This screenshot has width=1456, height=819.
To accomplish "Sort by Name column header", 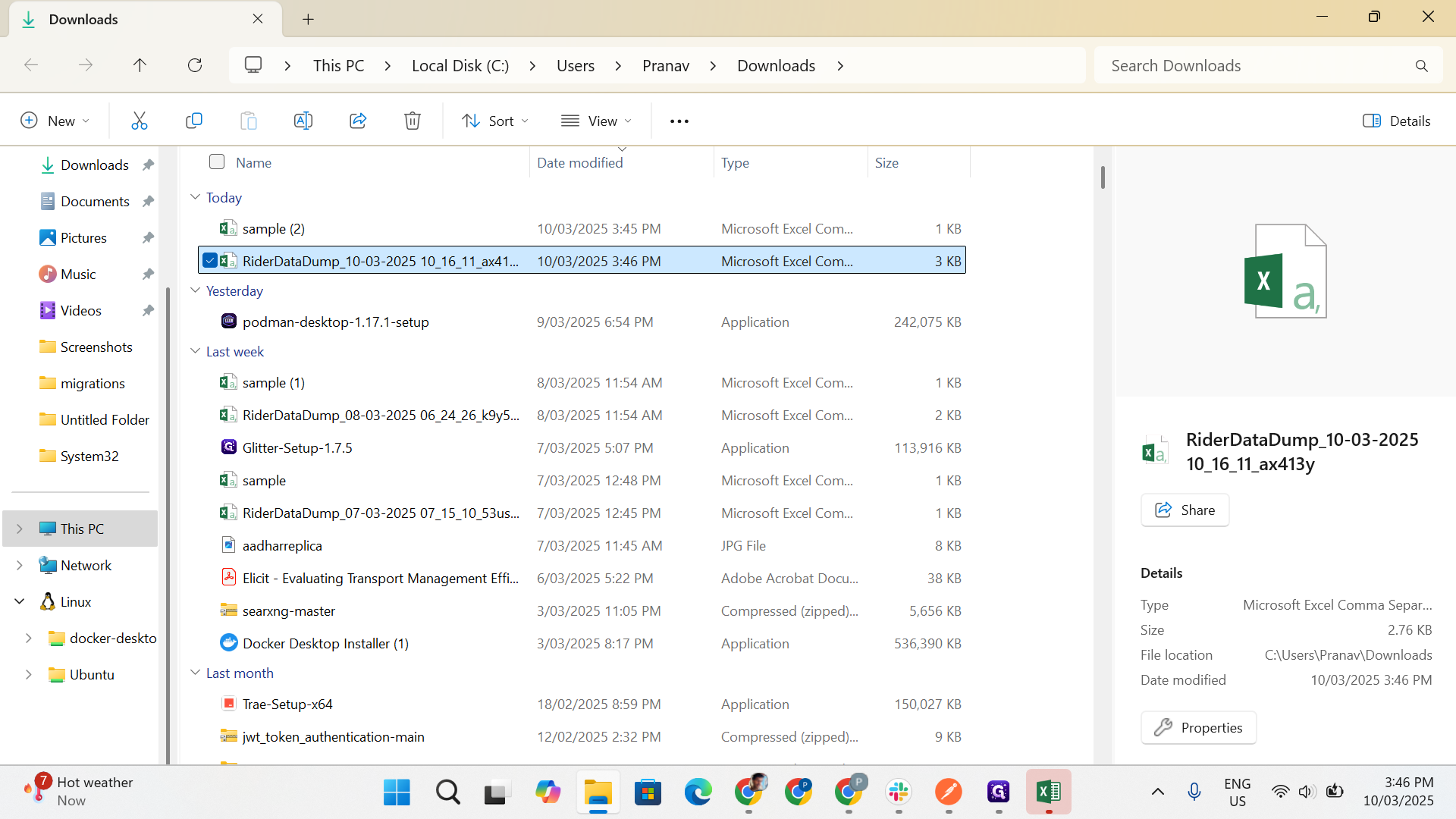I will (253, 162).
